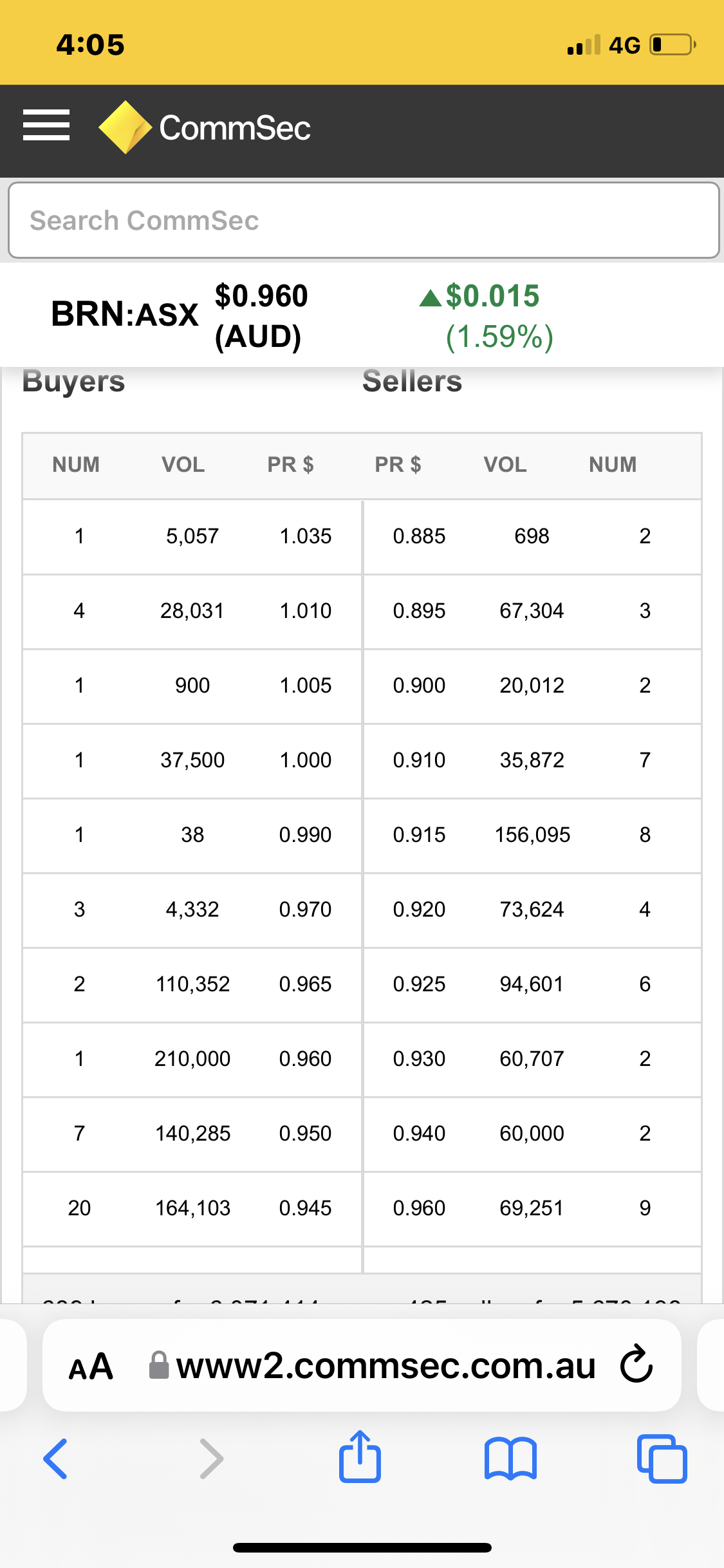
Task: Tap the green $0.015 price change
Action: click(492, 296)
